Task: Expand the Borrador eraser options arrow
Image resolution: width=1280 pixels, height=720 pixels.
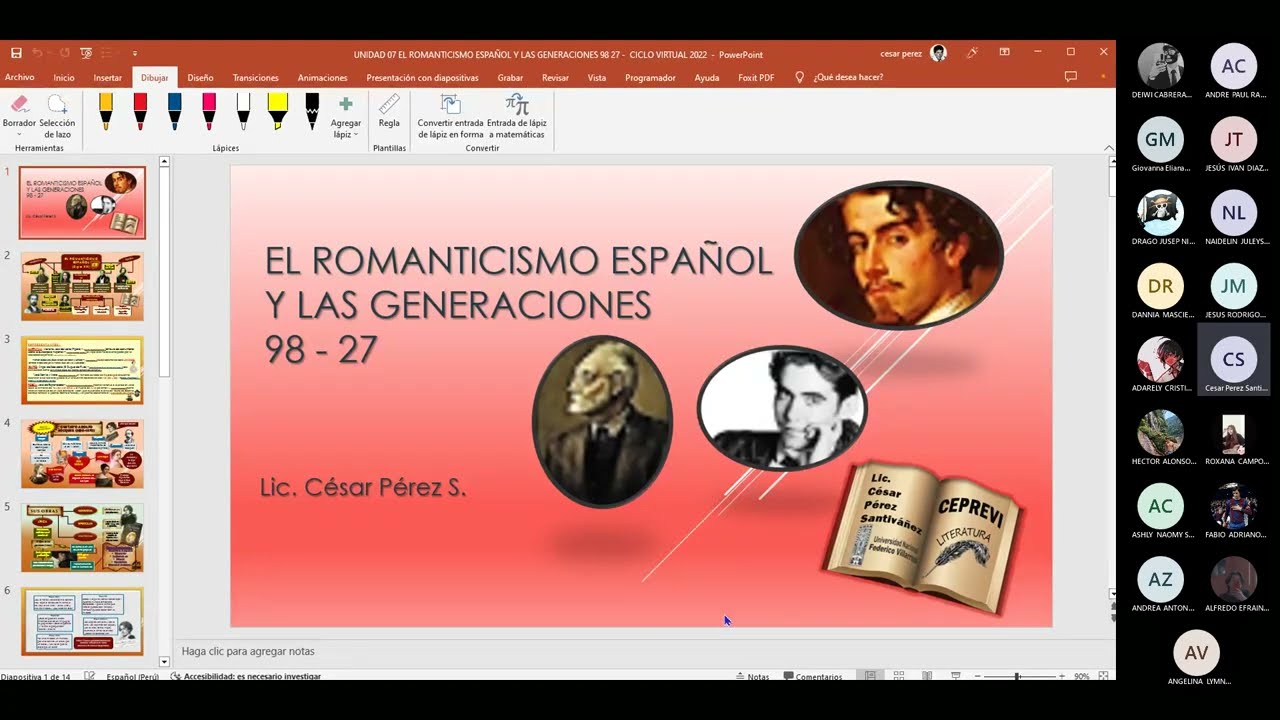Action: coord(19,134)
